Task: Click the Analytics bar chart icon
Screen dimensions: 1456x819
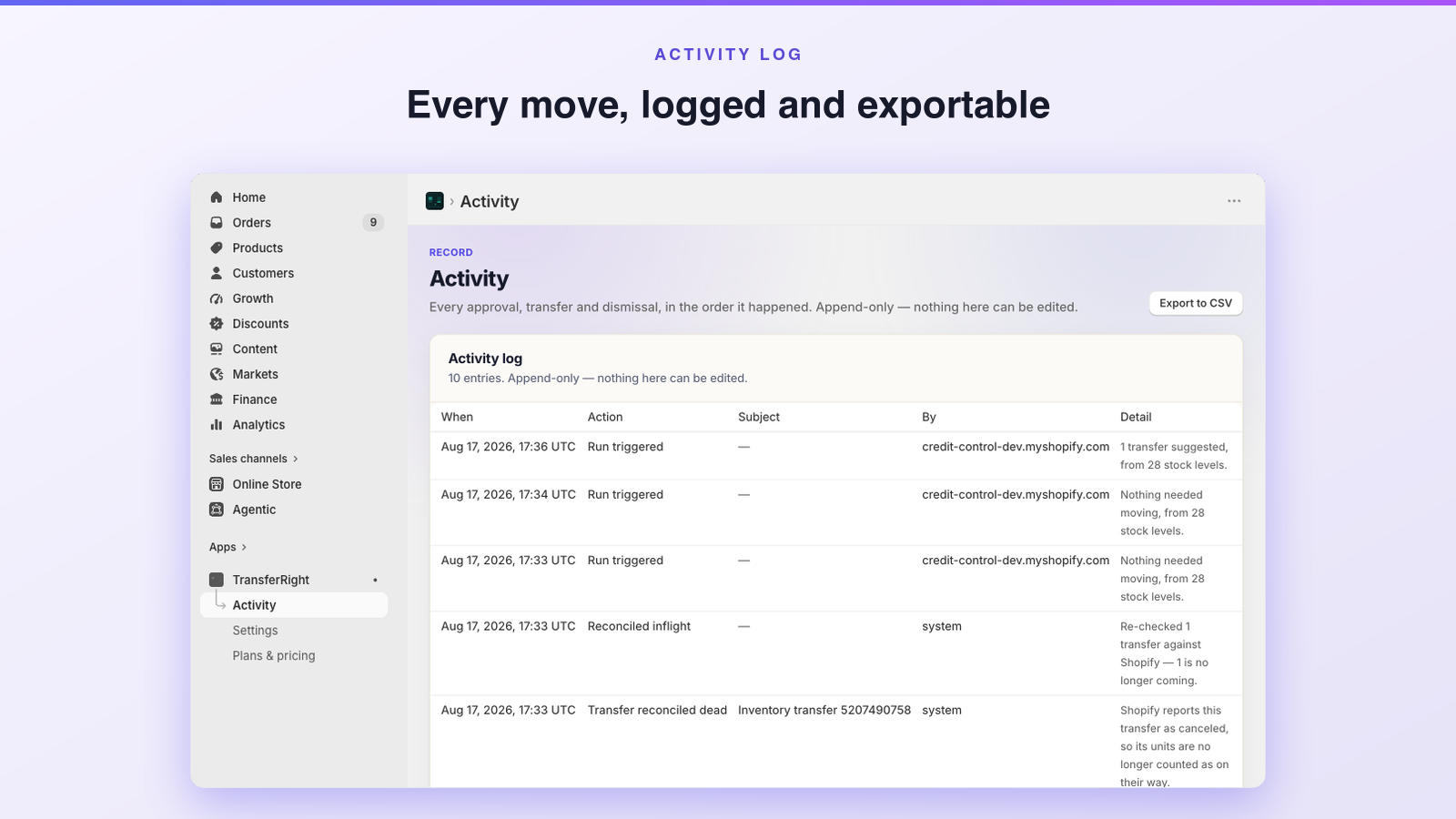Action: (x=217, y=425)
